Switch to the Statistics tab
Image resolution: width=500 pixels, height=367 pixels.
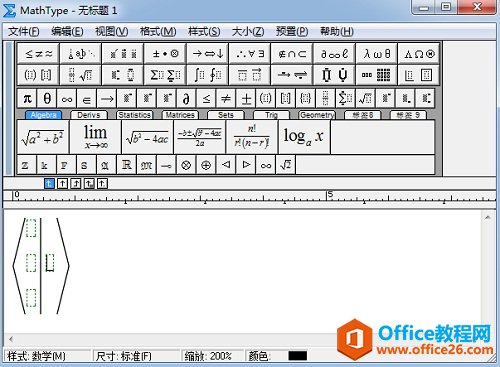click(x=135, y=115)
